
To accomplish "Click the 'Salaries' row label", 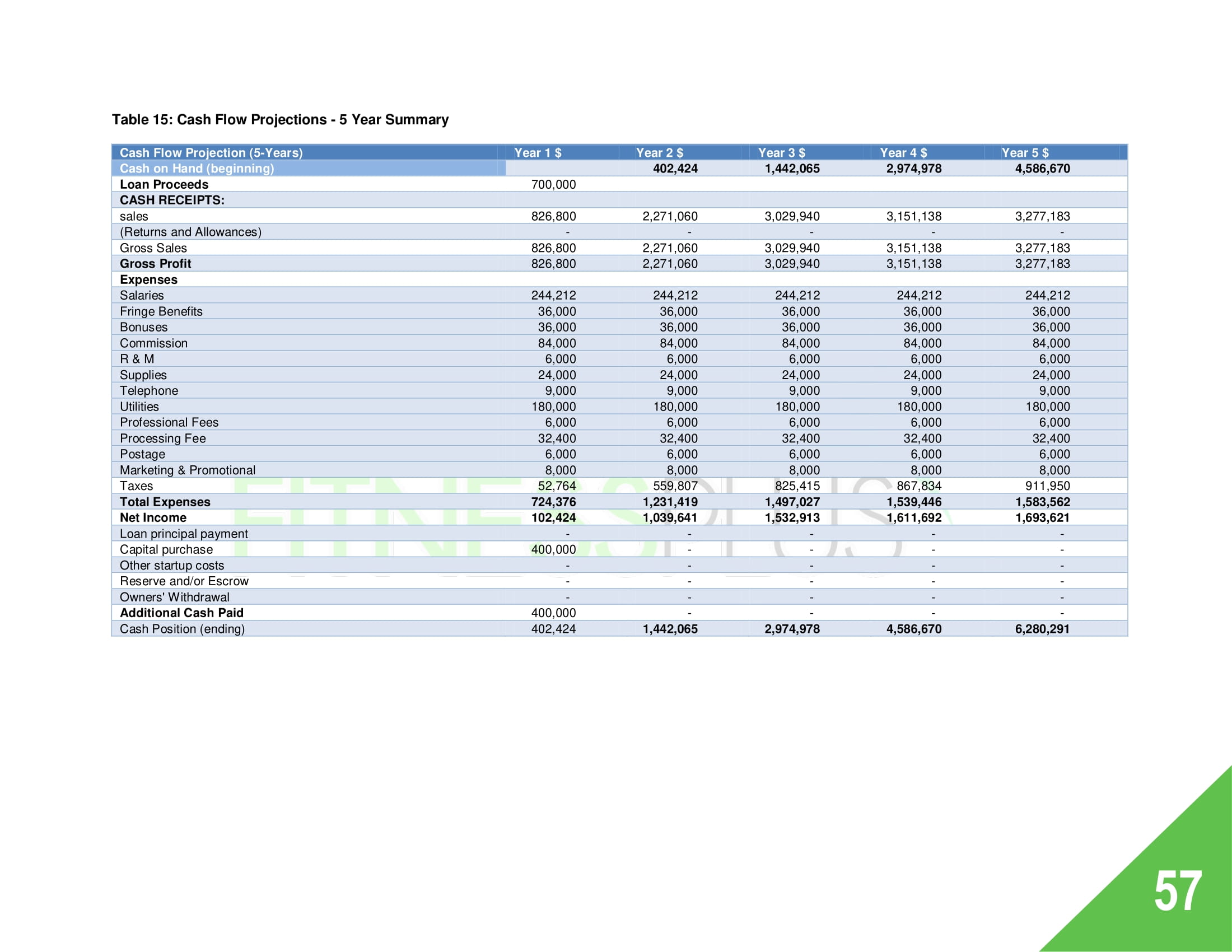I will (142, 296).
